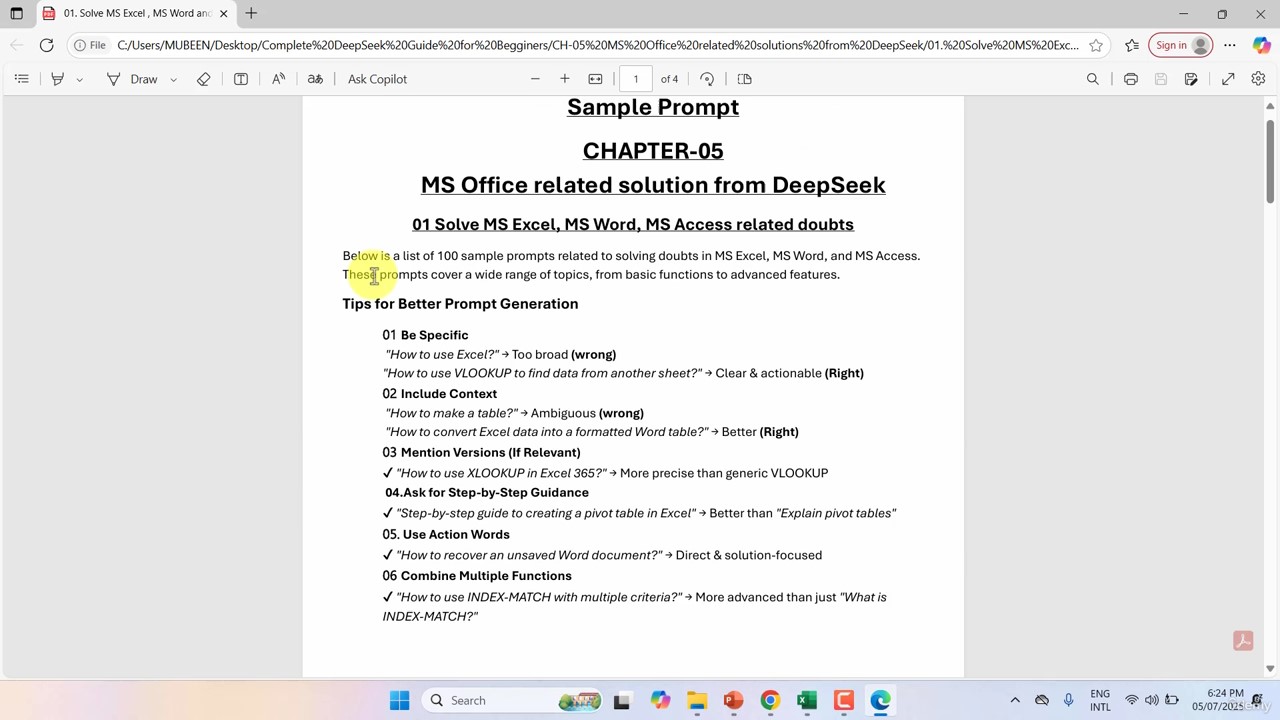Expand the Draw pen options arrow
Viewport: 1280px width, 720px height.
(173, 79)
